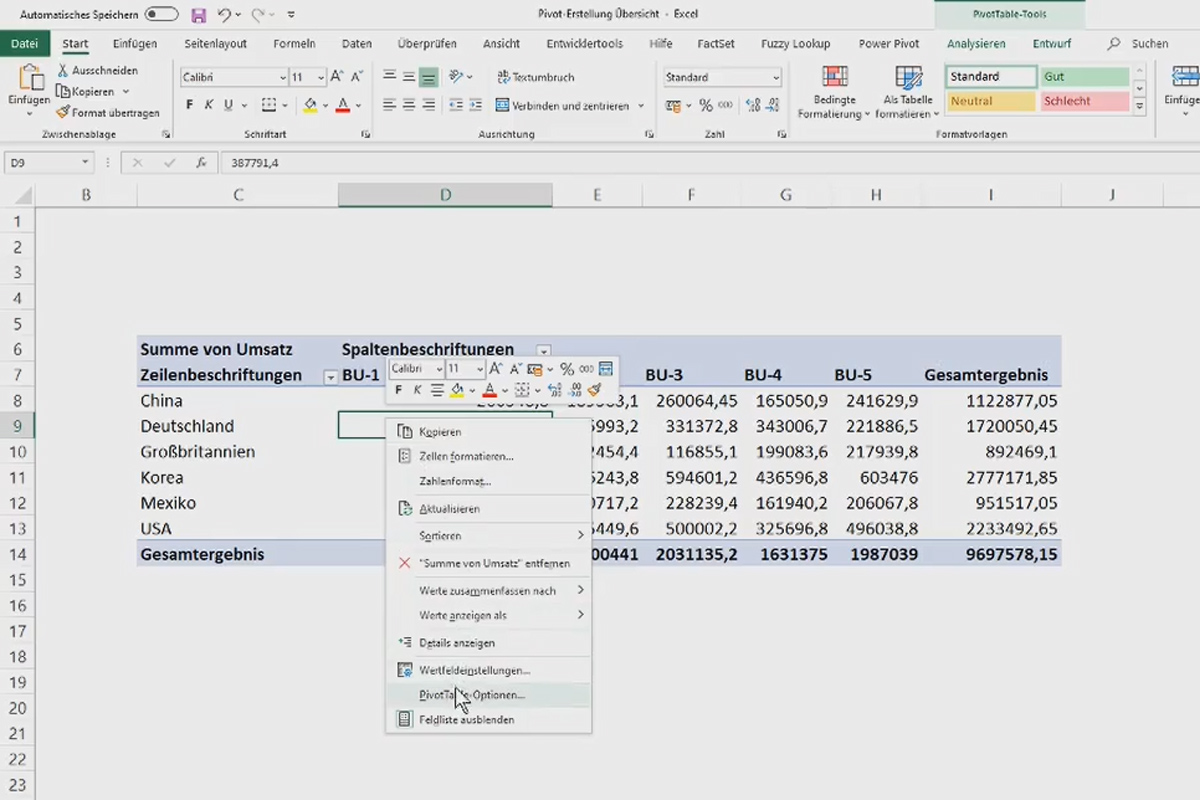Click the insert function fx icon
This screenshot has width=1200, height=800.
tap(201, 162)
